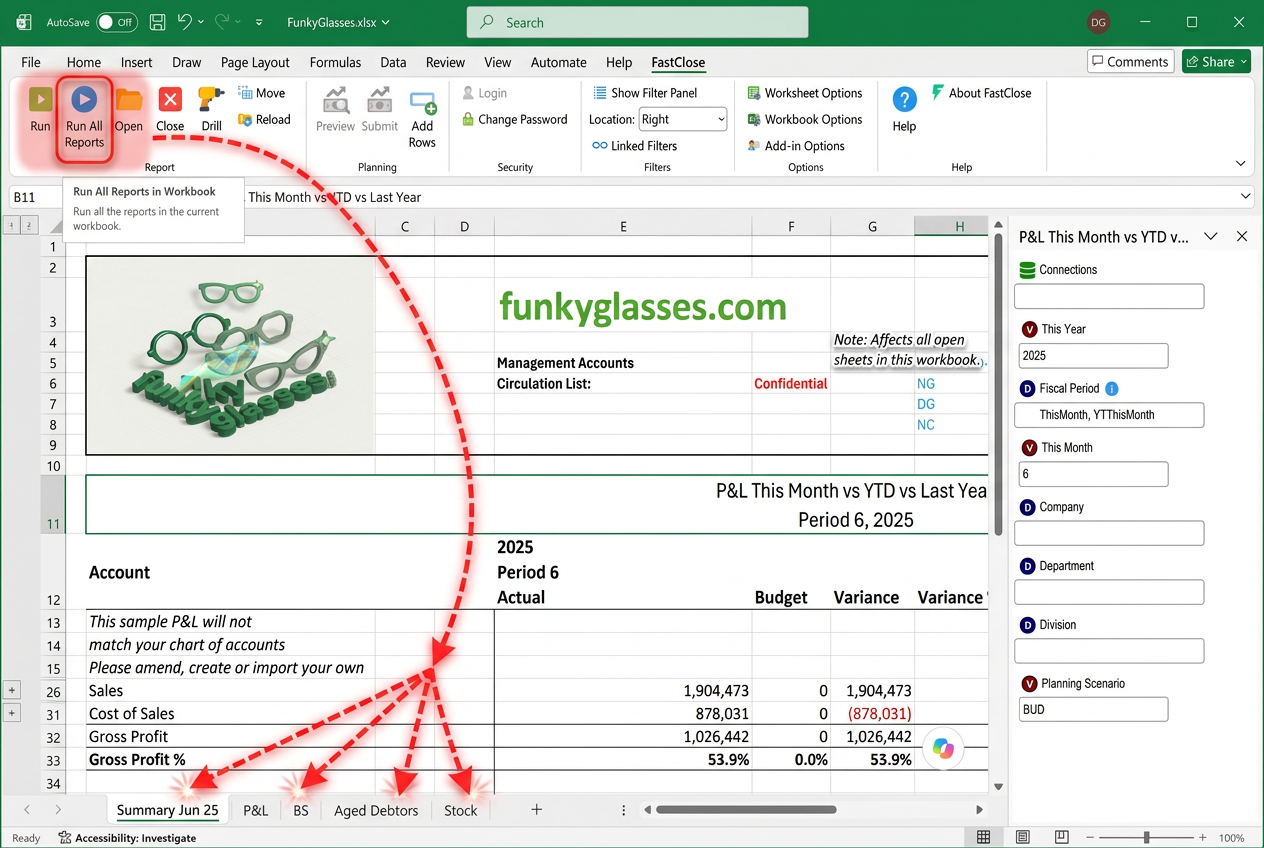Toggle the AutoSave switch
This screenshot has height=848, width=1264.
coord(117,22)
